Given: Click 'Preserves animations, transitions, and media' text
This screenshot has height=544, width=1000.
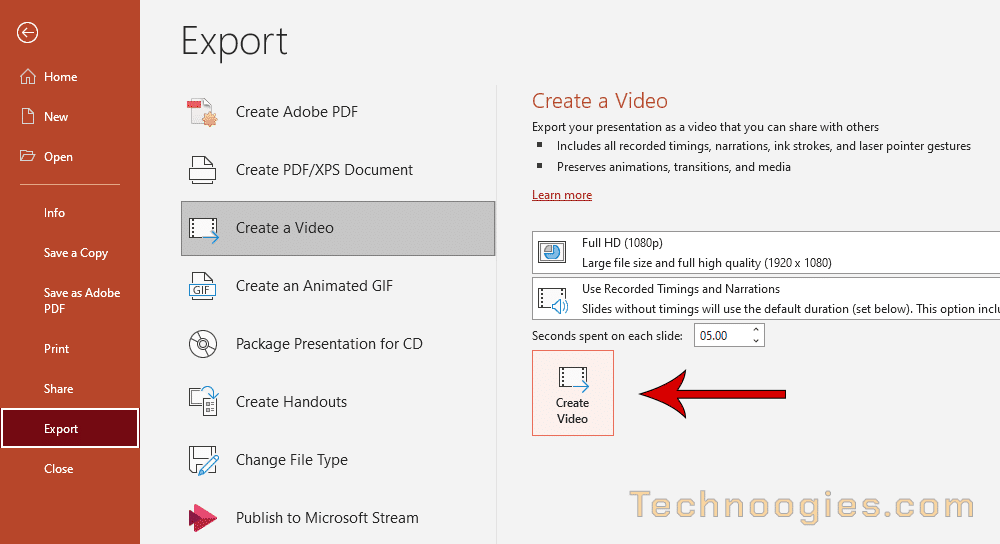Looking at the screenshot, I should tap(673, 167).
